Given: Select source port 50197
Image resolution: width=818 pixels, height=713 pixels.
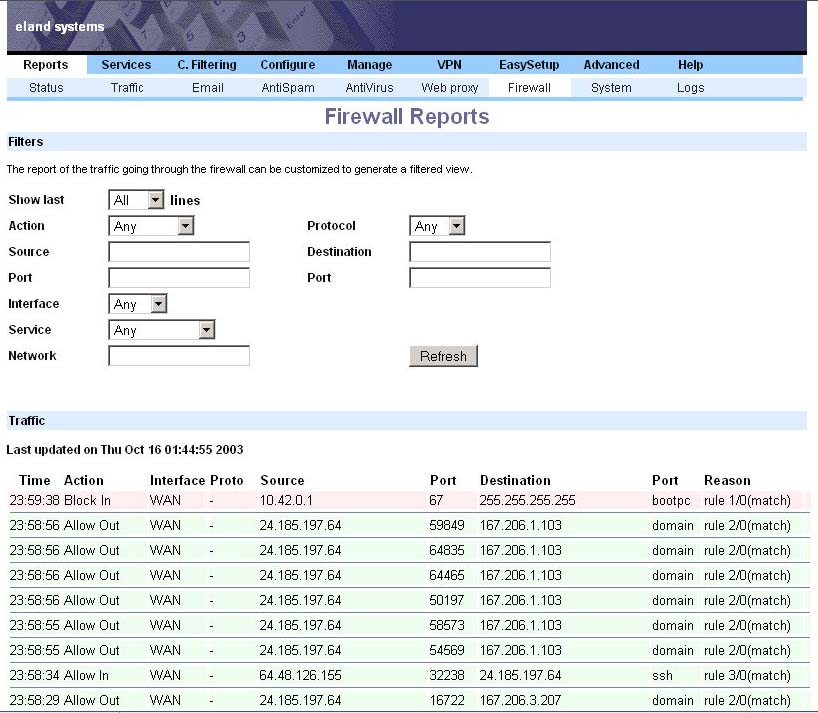Looking at the screenshot, I should (447, 600).
